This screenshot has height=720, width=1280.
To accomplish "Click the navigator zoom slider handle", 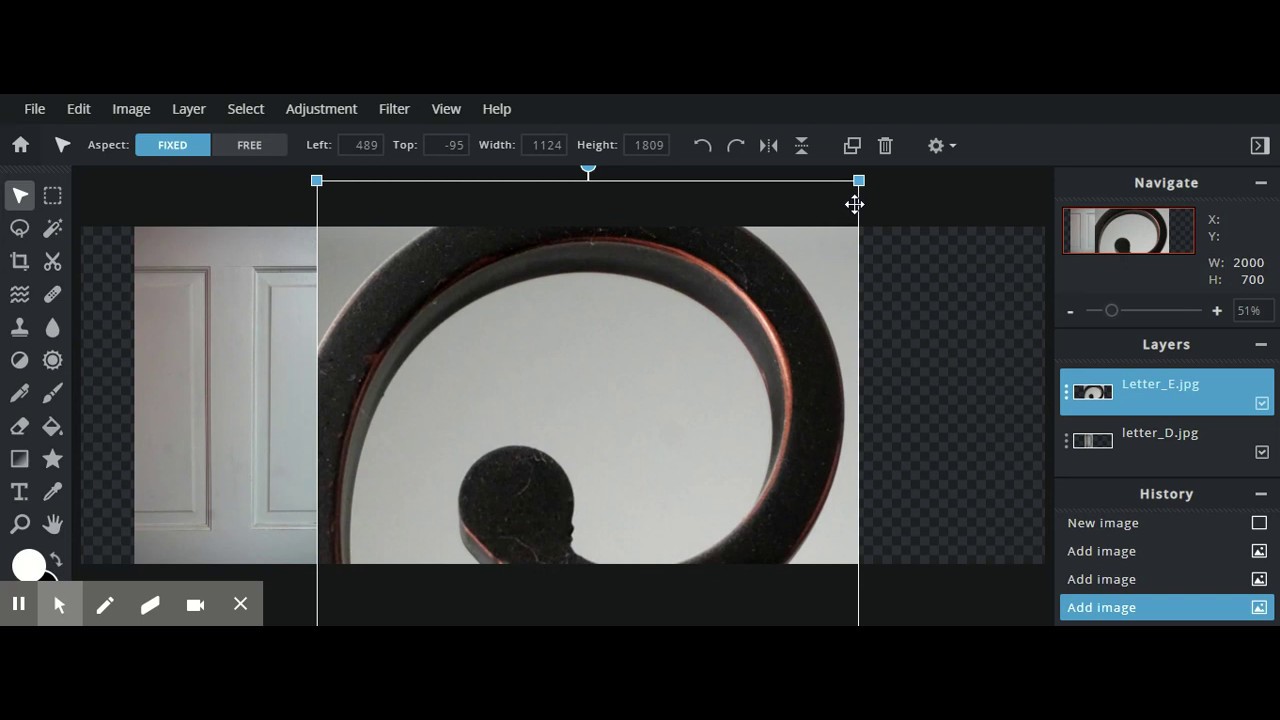I will click(x=1111, y=311).
